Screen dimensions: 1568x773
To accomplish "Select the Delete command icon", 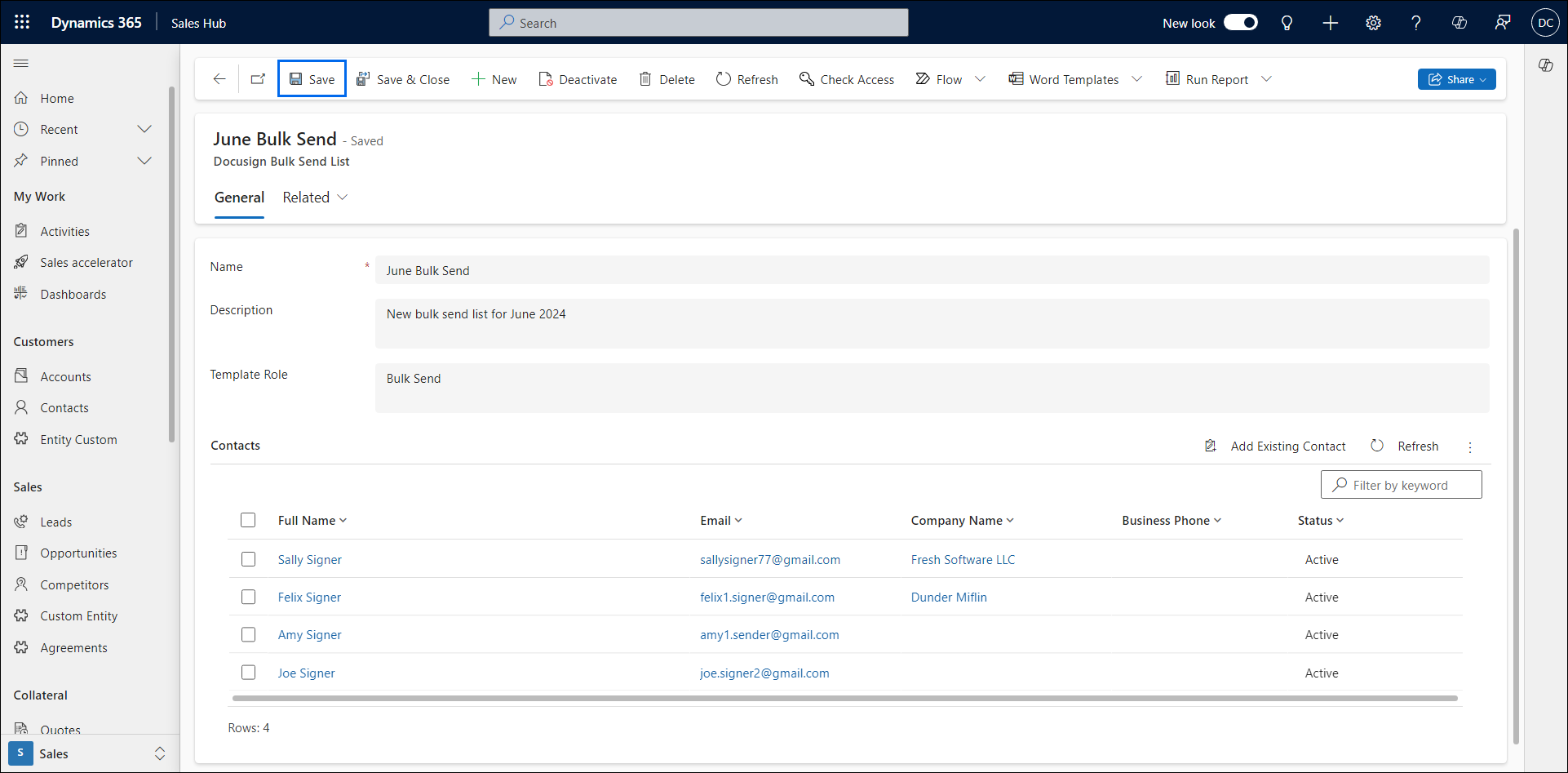I will click(644, 78).
